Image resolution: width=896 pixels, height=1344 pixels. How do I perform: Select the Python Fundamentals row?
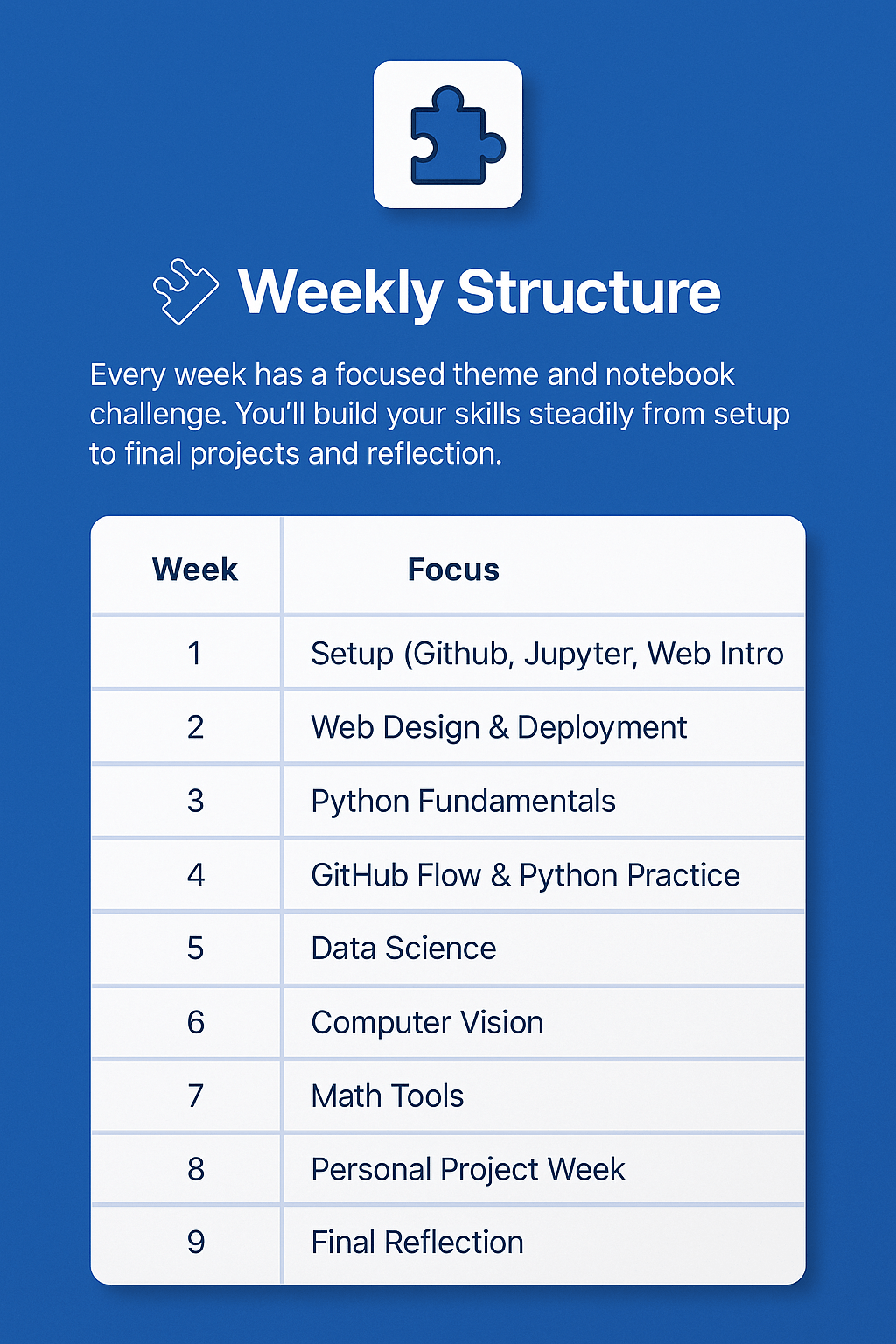pyautogui.click(x=463, y=801)
